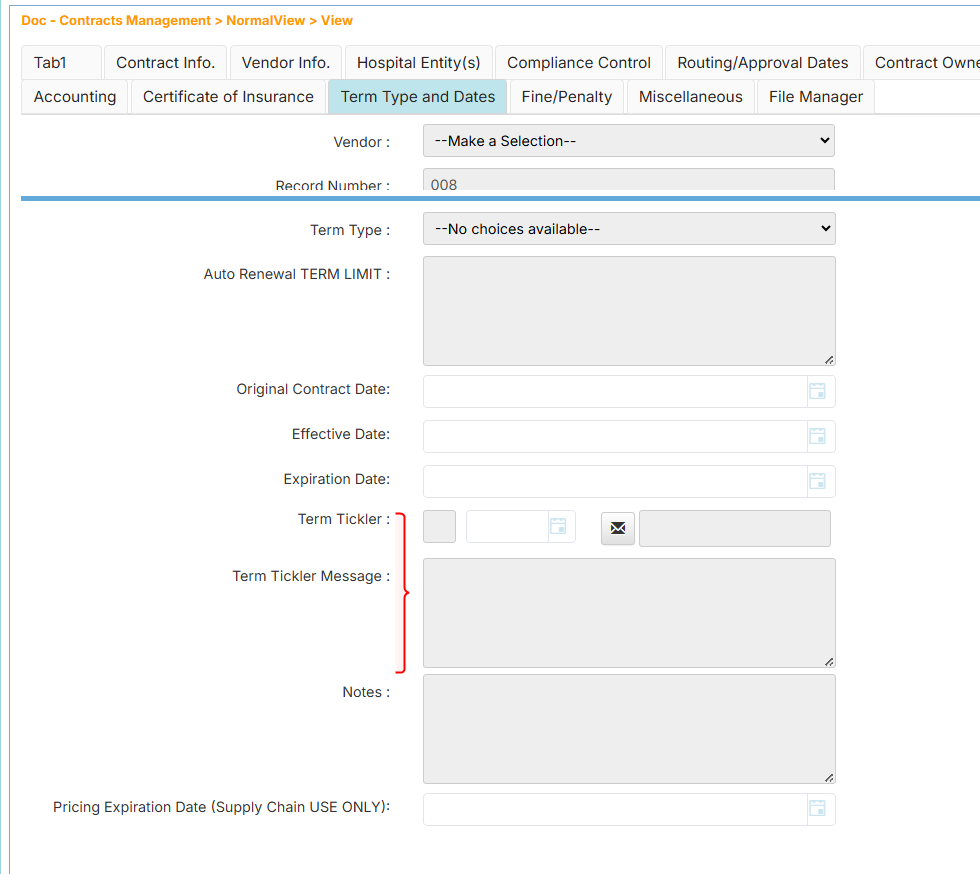This screenshot has width=980, height=874.
Task: Click the Term Tickler email envelope icon
Action: pos(618,528)
